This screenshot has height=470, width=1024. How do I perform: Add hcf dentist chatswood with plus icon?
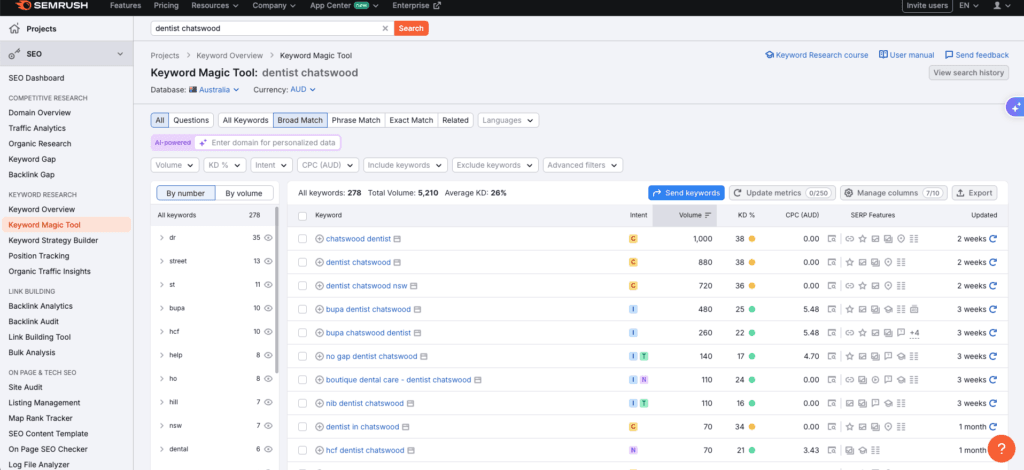pyautogui.click(x=319, y=450)
